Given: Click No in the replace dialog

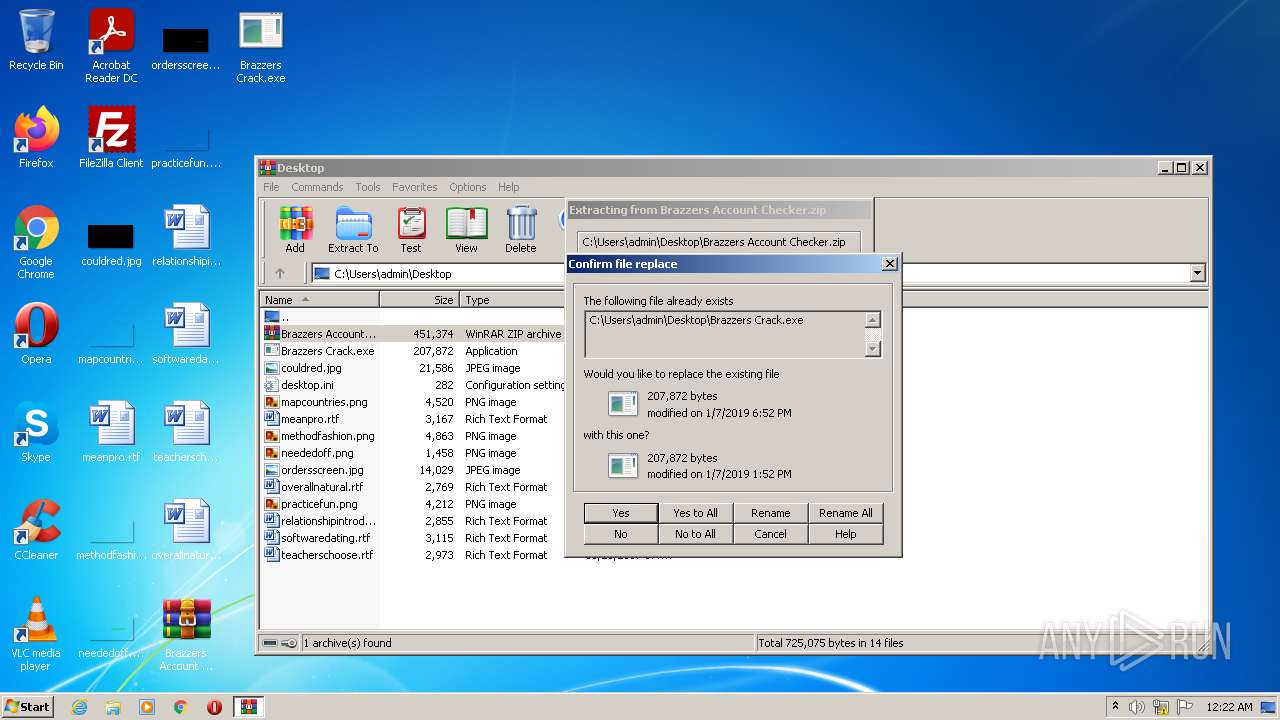Looking at the screenshot, I should [x=621, y=534].
